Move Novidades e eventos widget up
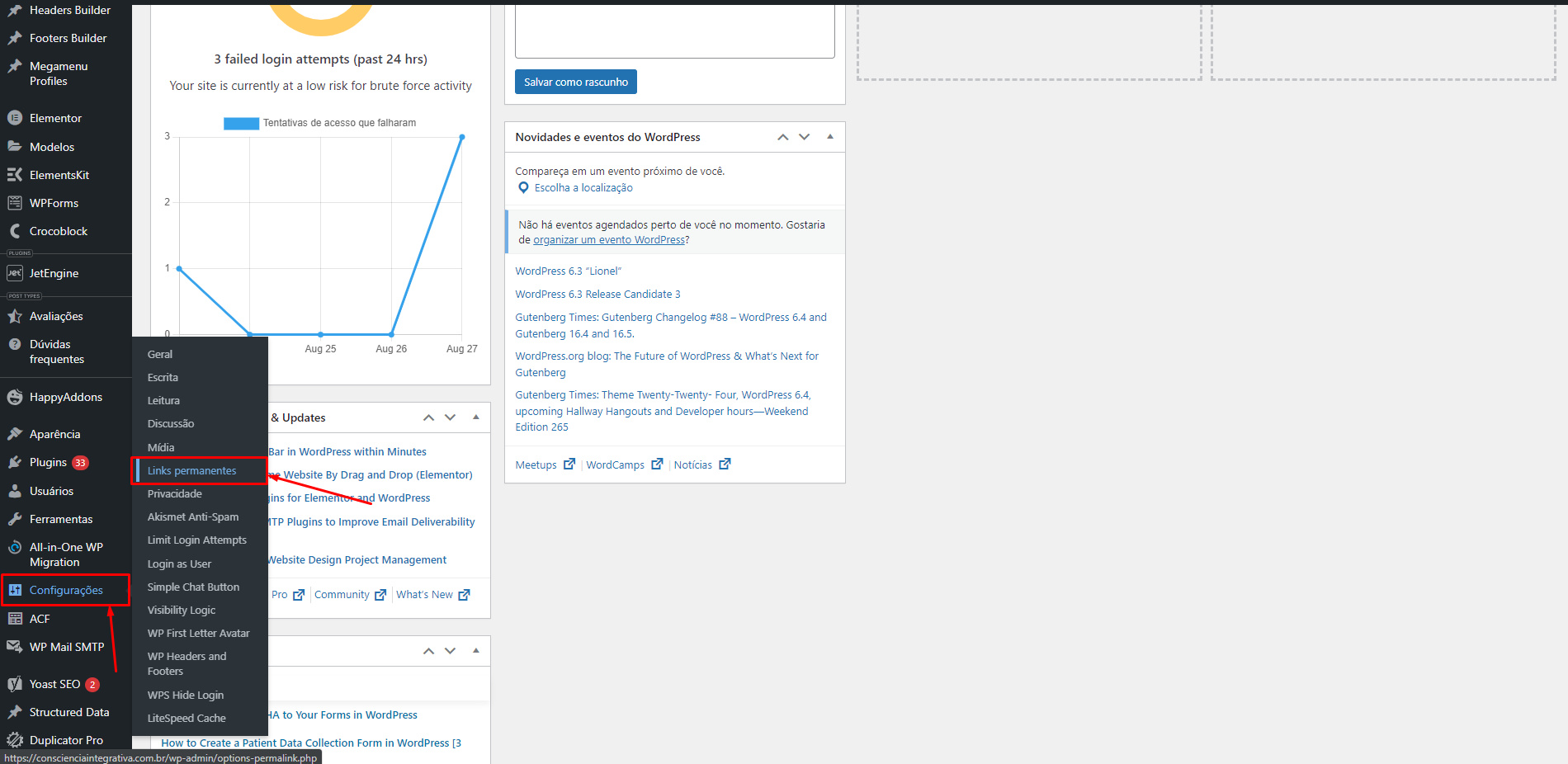Image resolution: width=1568 pixels, height=764 pixels. point(783,137)
